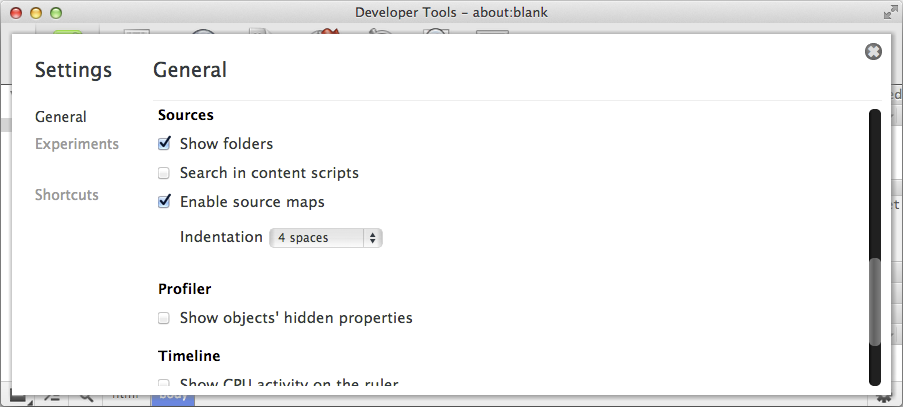Screen dimensions: 903x407
Task: Enter full screen using title bar arrows
Action: (890, 13)
